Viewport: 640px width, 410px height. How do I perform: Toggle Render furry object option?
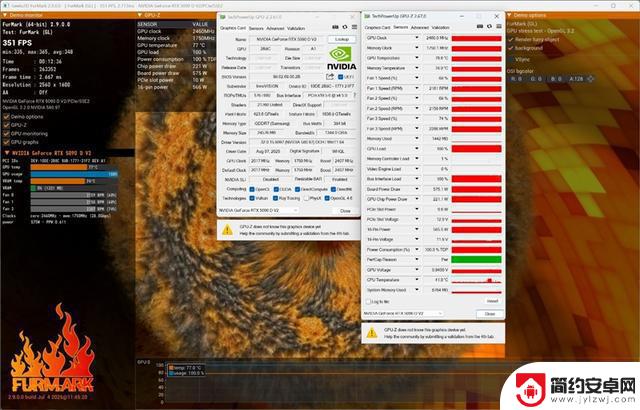point(511,40)
